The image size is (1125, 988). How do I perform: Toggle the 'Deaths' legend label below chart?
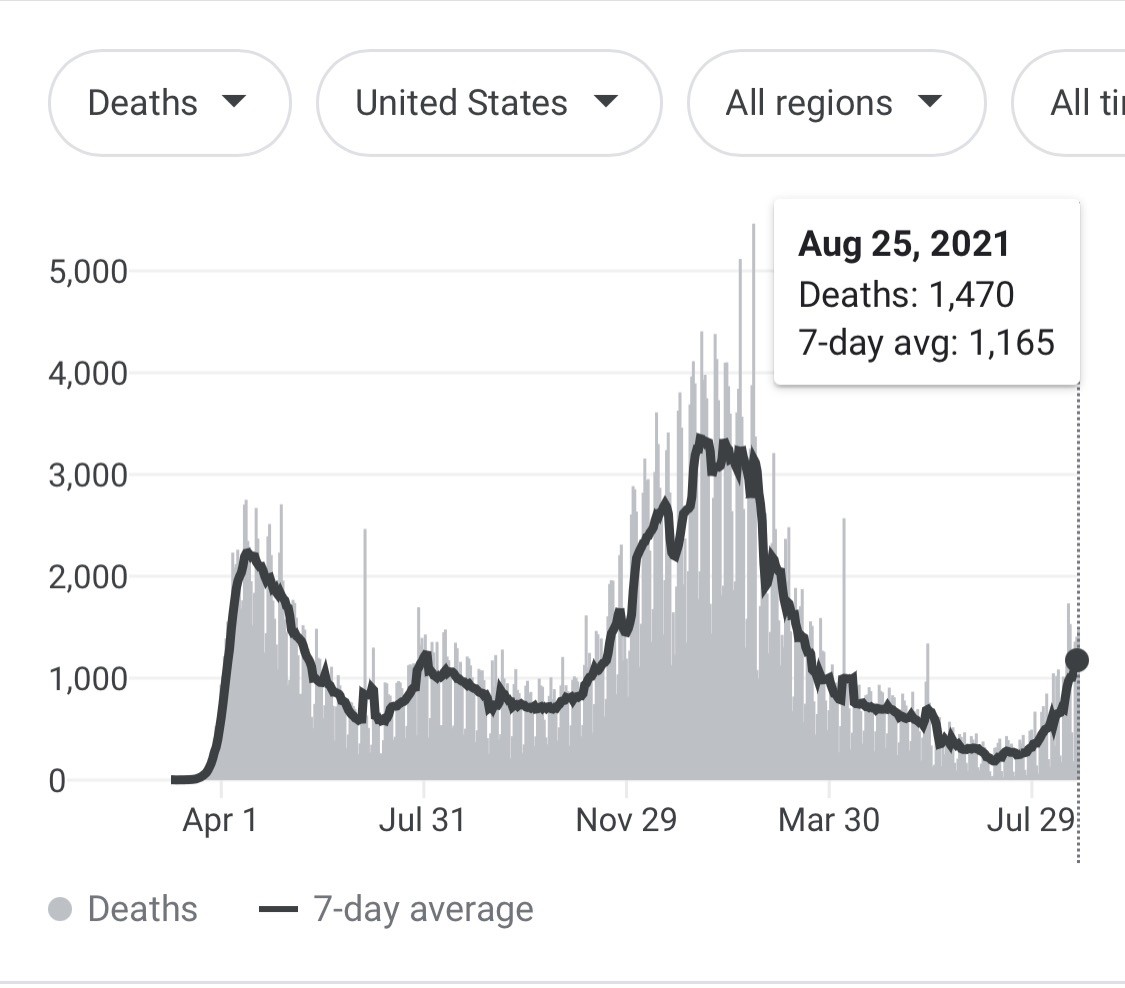pos(143,910)
